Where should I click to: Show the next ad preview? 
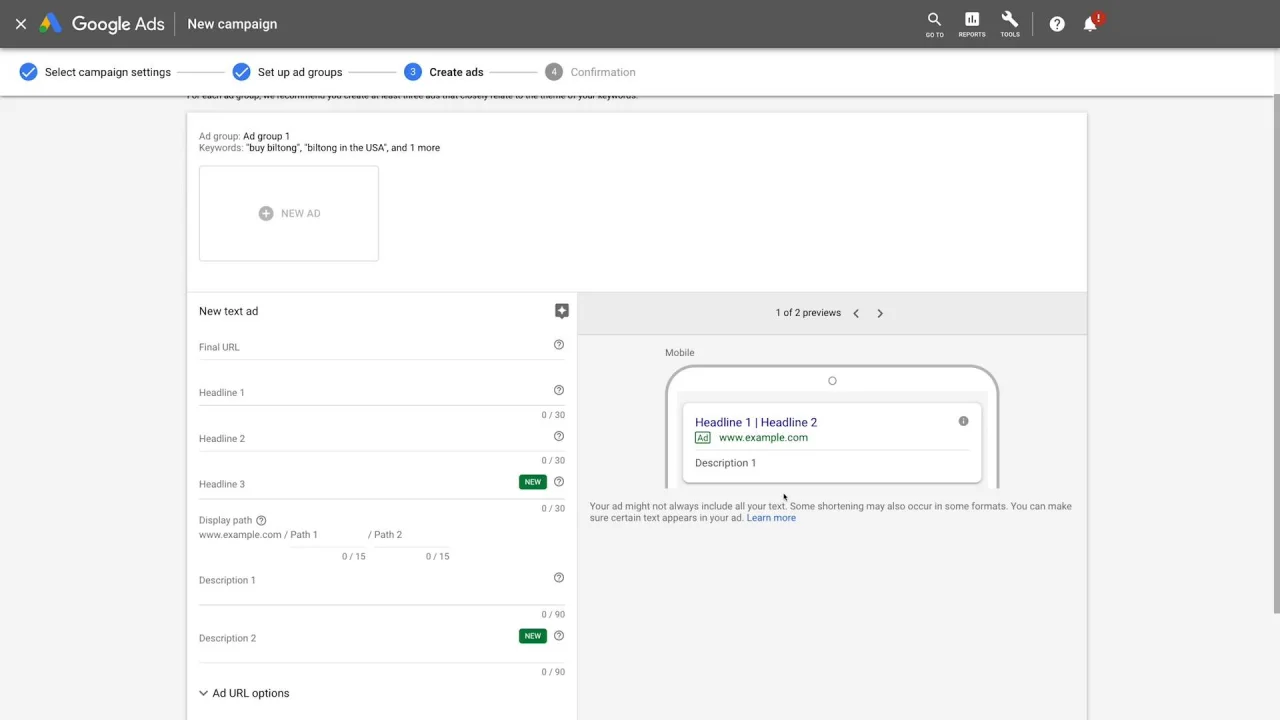880,313
